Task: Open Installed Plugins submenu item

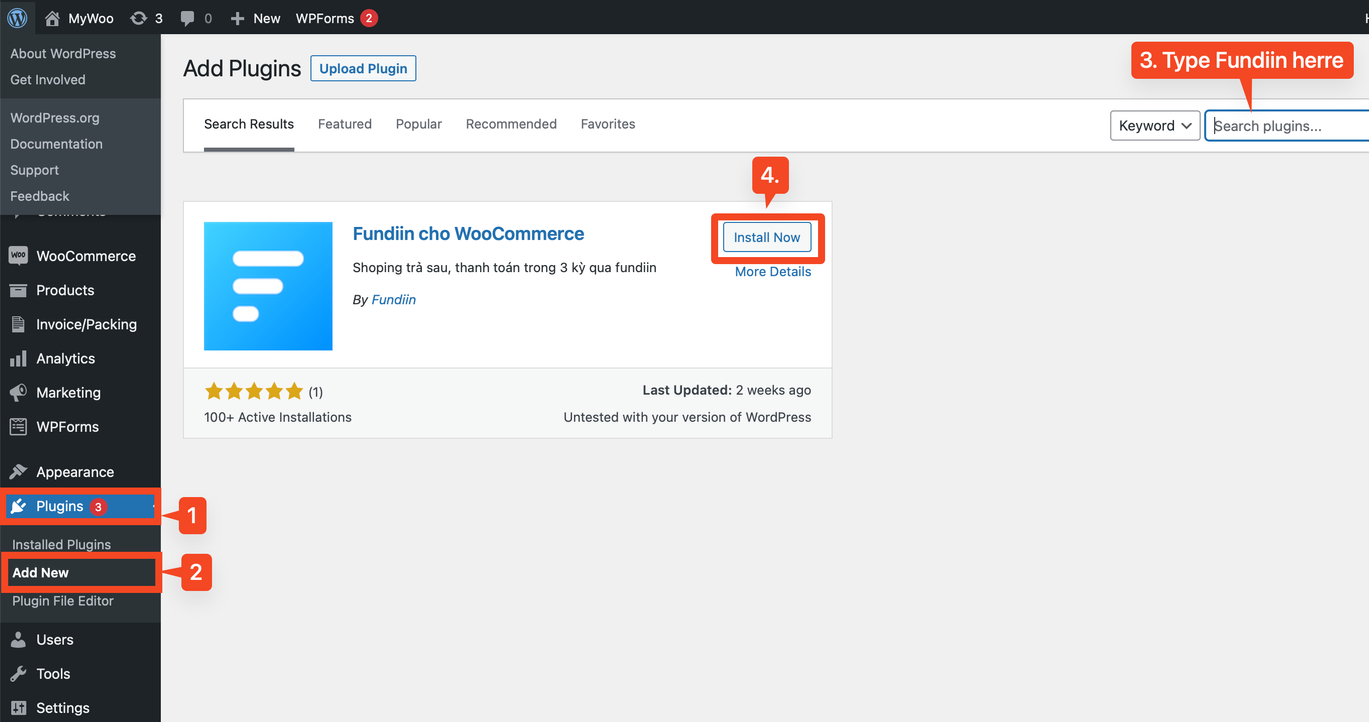Action: 62,545
